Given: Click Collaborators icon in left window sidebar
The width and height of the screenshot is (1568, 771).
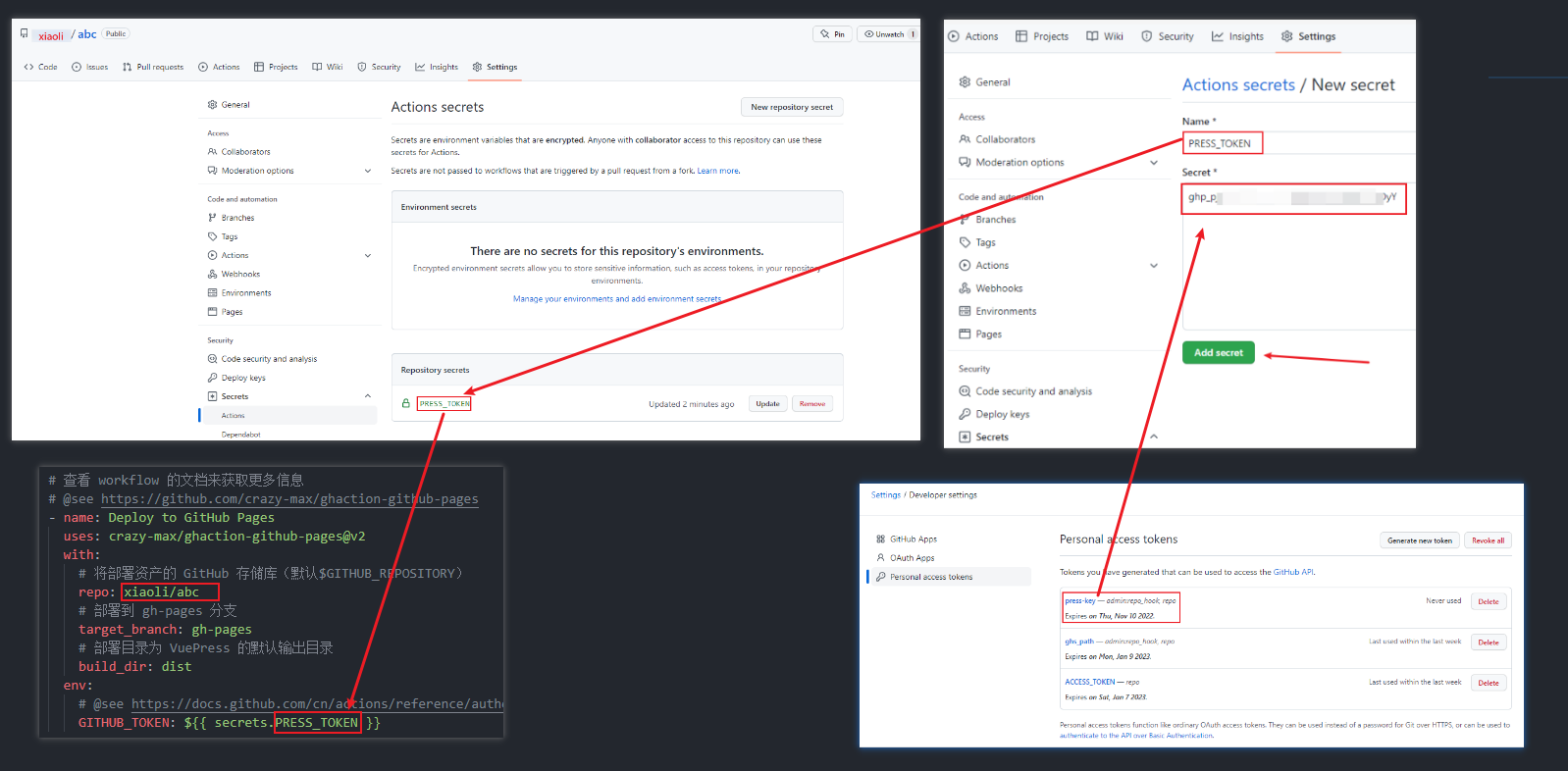Looking at the screenshot, I should tap(212, 152).
